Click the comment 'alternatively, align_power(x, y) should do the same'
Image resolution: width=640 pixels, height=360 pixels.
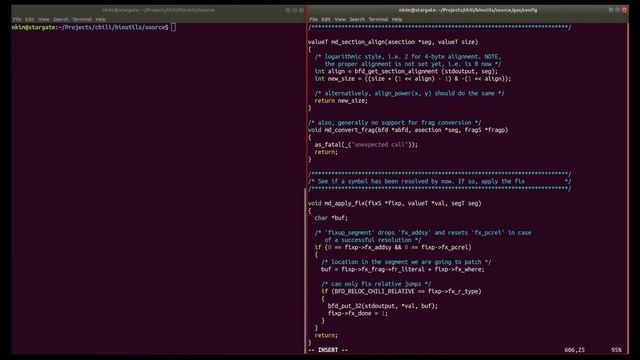pyautogui.click(x=409, y=93)
